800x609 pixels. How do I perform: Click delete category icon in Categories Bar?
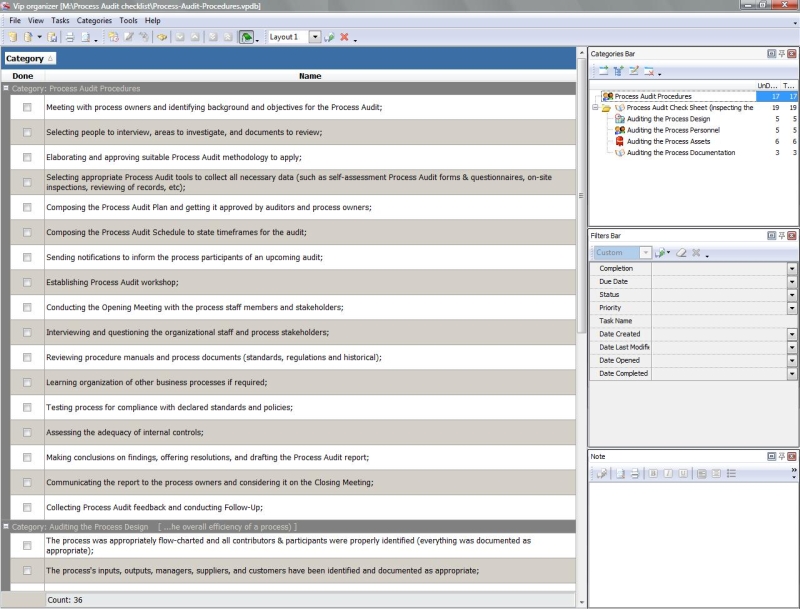(x=649, y=71)
